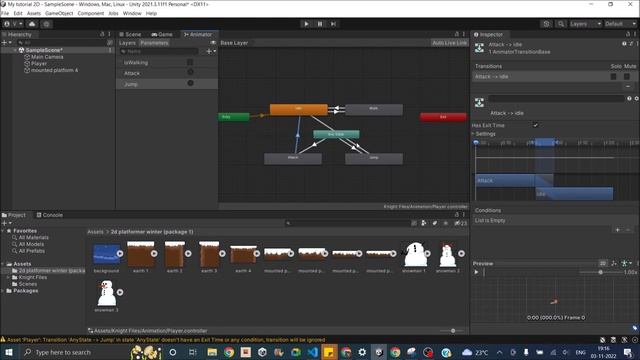Adjust preview speed slider
Image resolution: width=640 pixels, height=360 pixels.
point(600,272)
